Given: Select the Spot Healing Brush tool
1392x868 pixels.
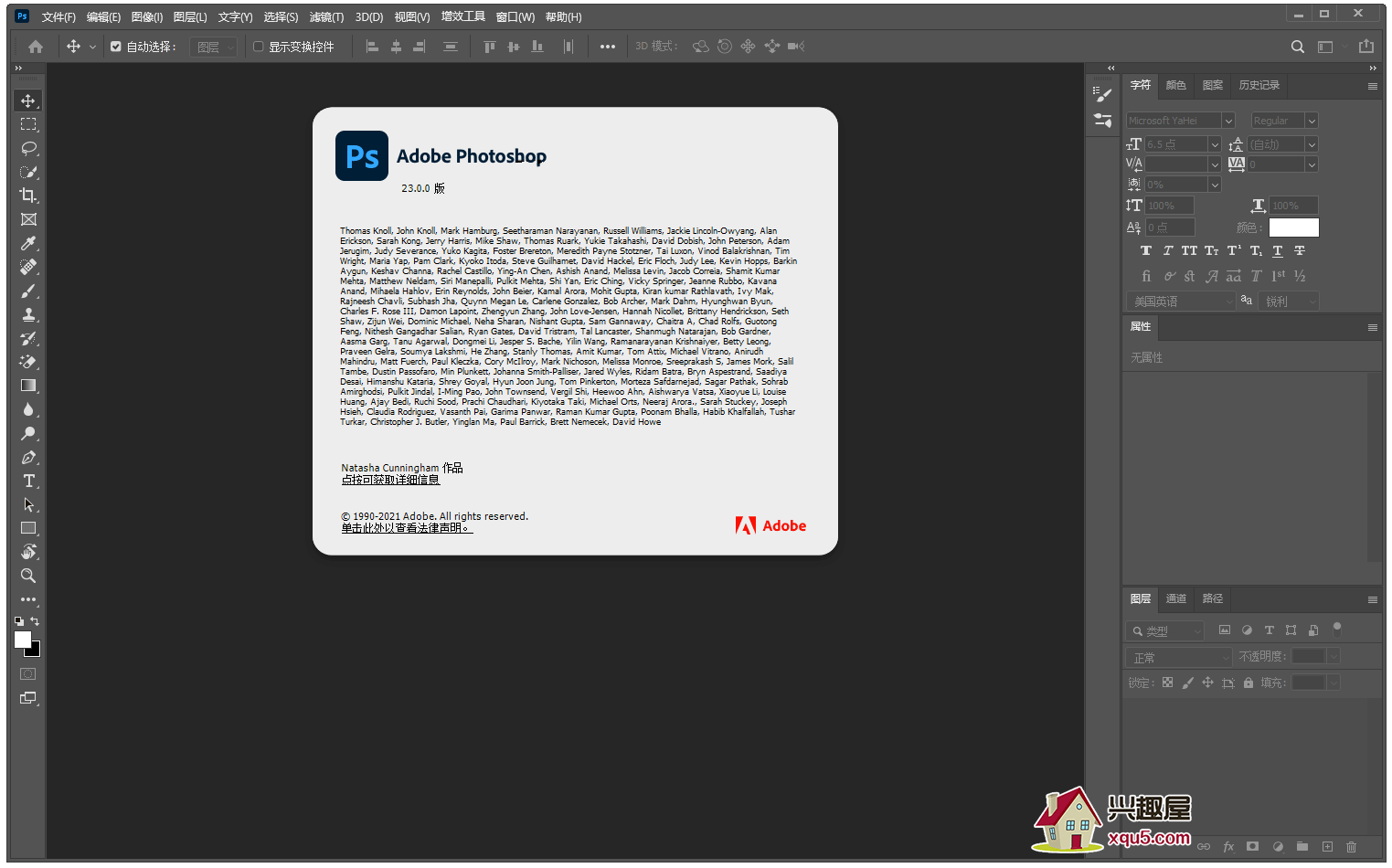Looking at the screenshot, I should [28, 267].
